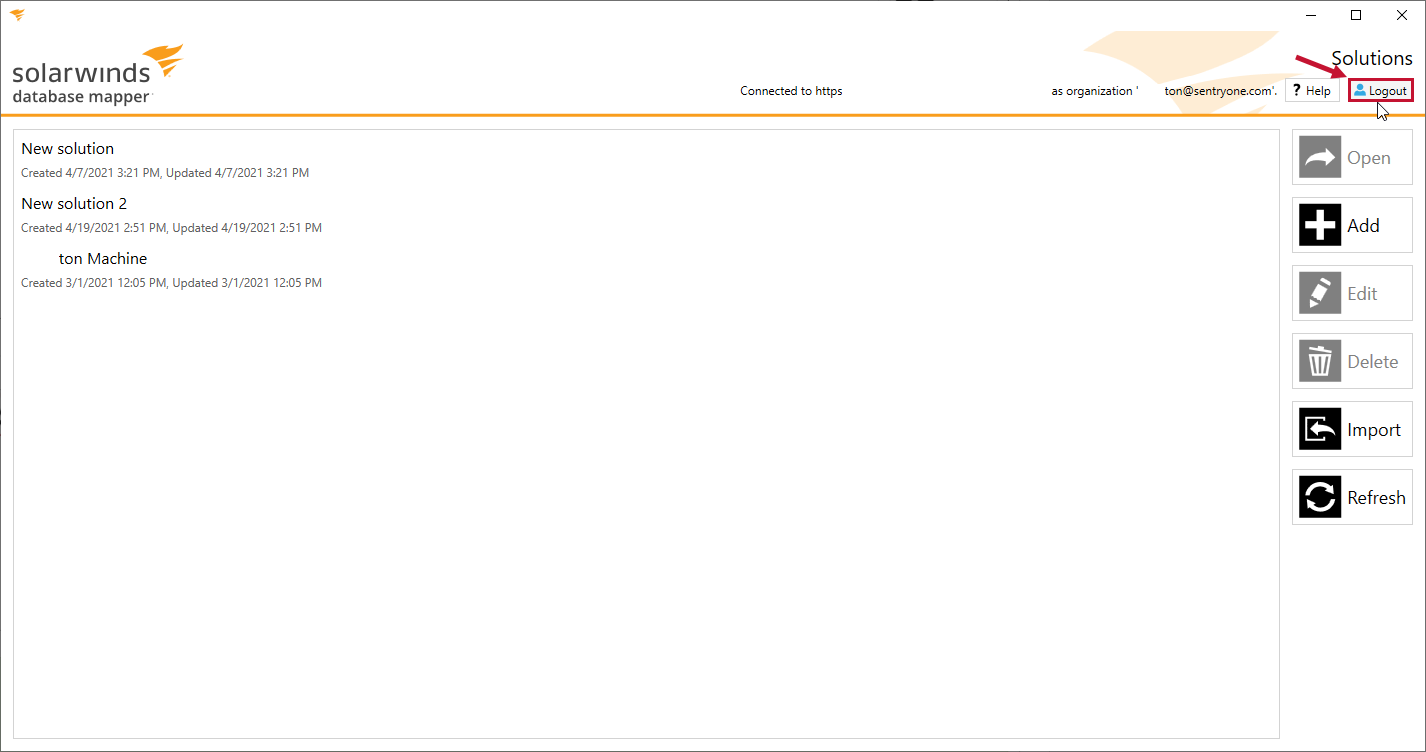1426x752 pixels.
Task: Click 'Created 4/19/2021 2:51 PM' details line
Action: coord(171,228)
